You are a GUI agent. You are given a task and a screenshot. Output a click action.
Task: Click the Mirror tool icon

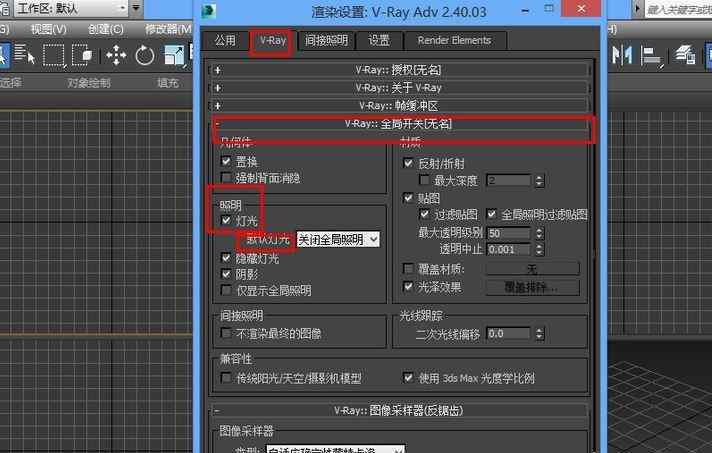coord(622,55)
